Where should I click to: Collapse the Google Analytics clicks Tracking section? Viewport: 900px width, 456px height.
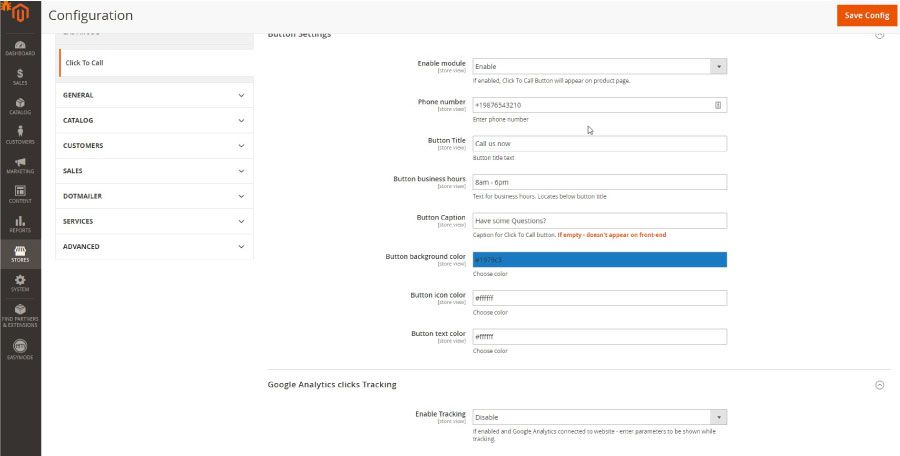coord(879,384)
